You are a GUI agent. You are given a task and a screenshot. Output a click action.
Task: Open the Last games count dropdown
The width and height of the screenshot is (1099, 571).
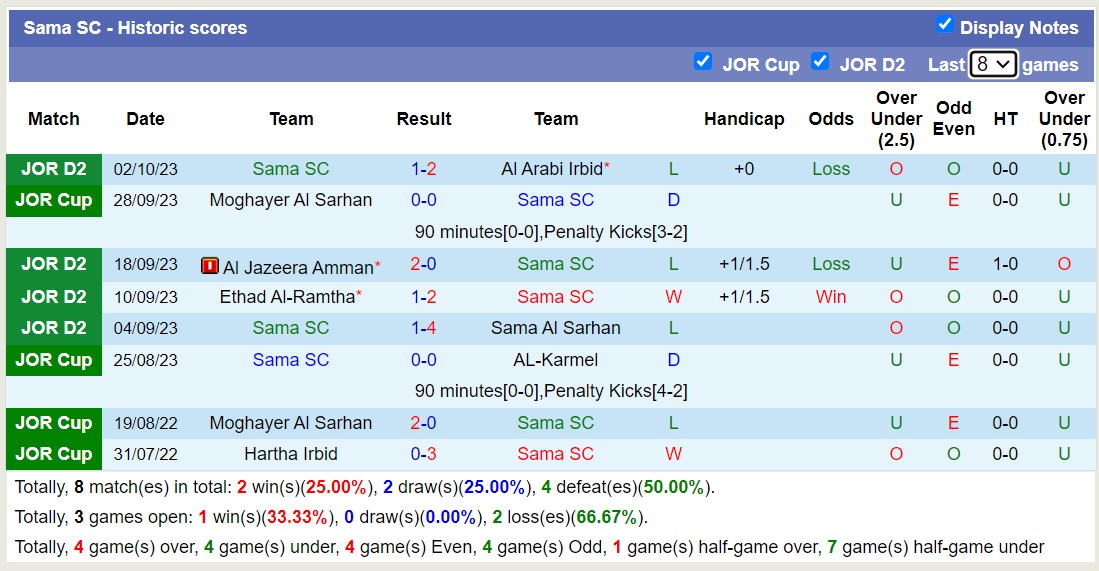pos(993,65)
